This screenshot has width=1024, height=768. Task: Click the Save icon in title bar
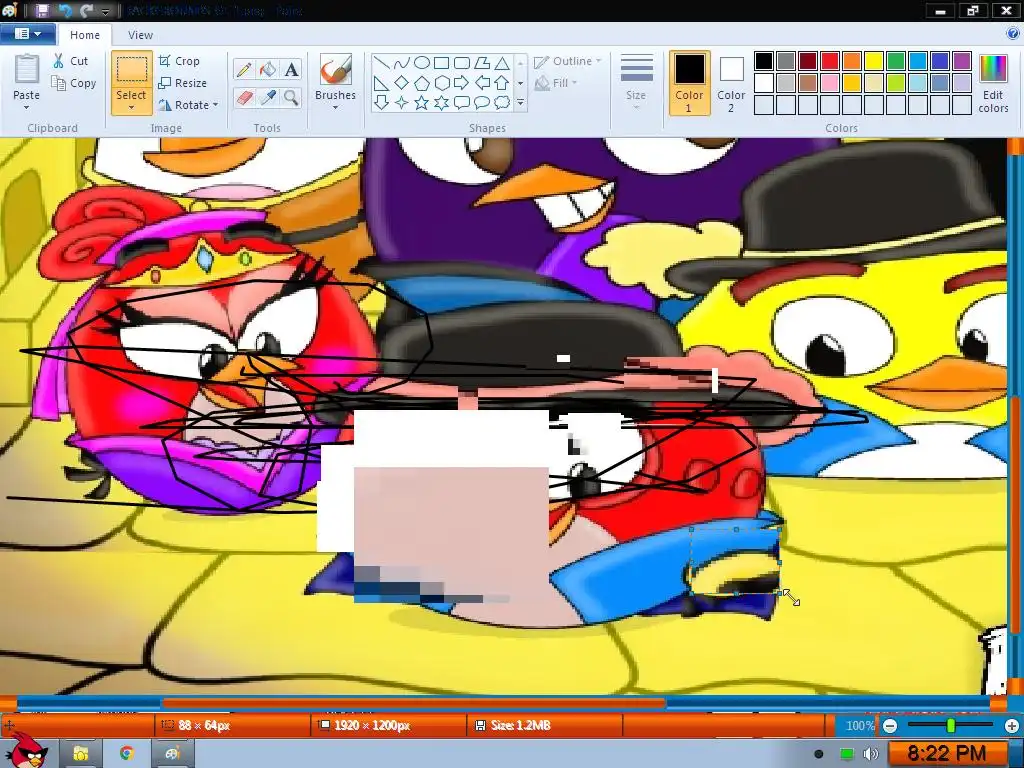(42, 10)
